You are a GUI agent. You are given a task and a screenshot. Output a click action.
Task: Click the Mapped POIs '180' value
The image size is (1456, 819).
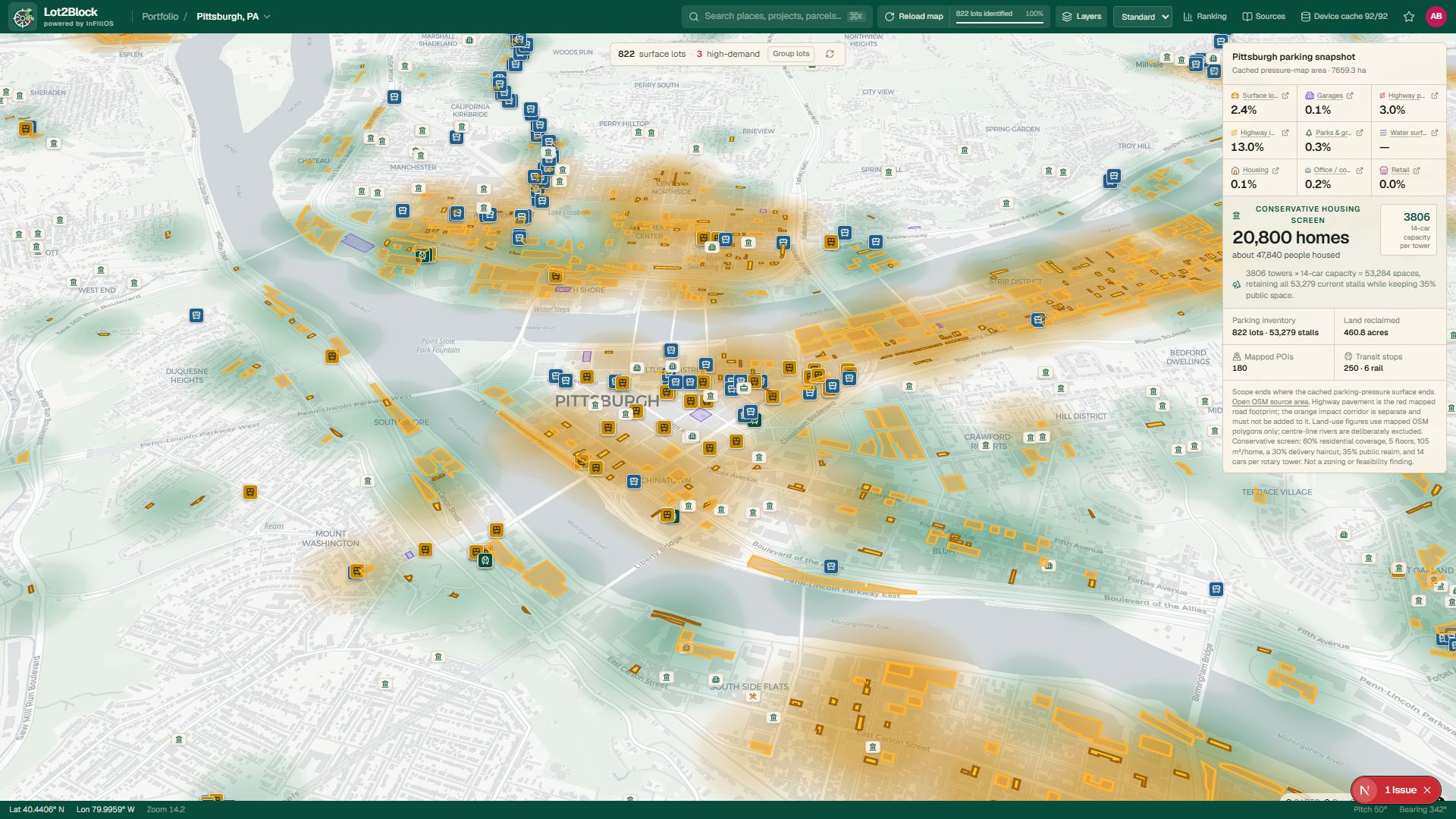pos(1240,368)
